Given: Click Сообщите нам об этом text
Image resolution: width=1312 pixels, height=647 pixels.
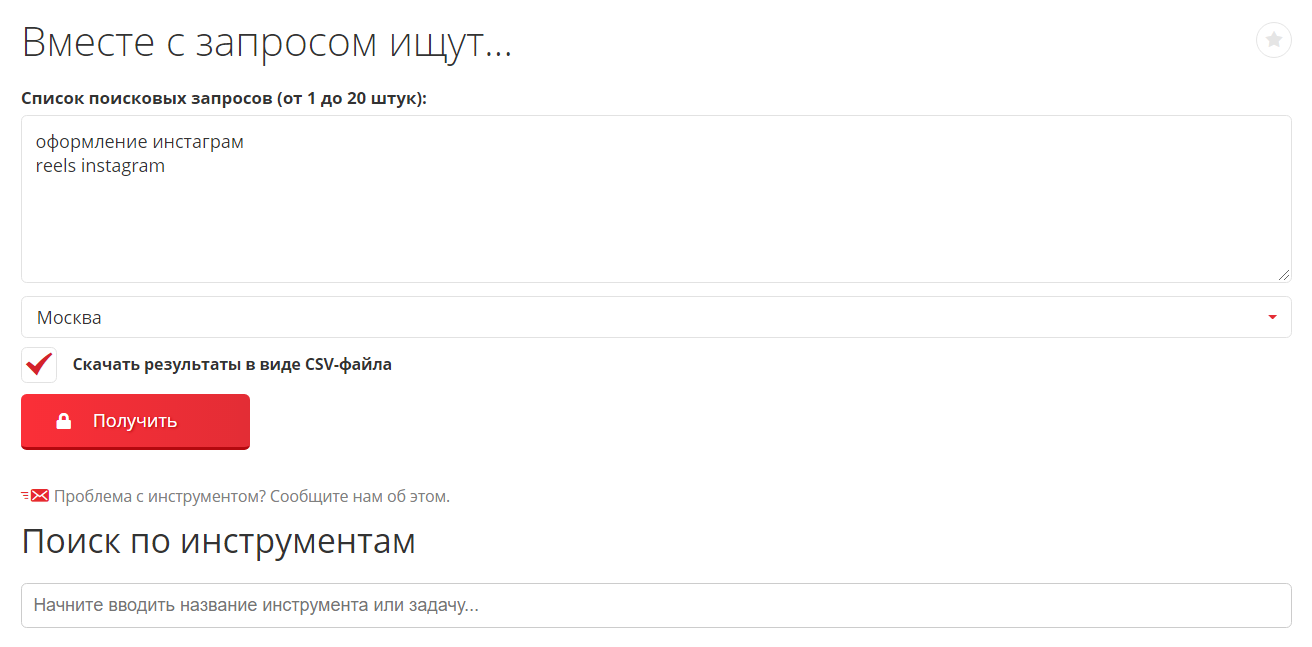Looking at the screenshot, I should [x=360, y=496].
